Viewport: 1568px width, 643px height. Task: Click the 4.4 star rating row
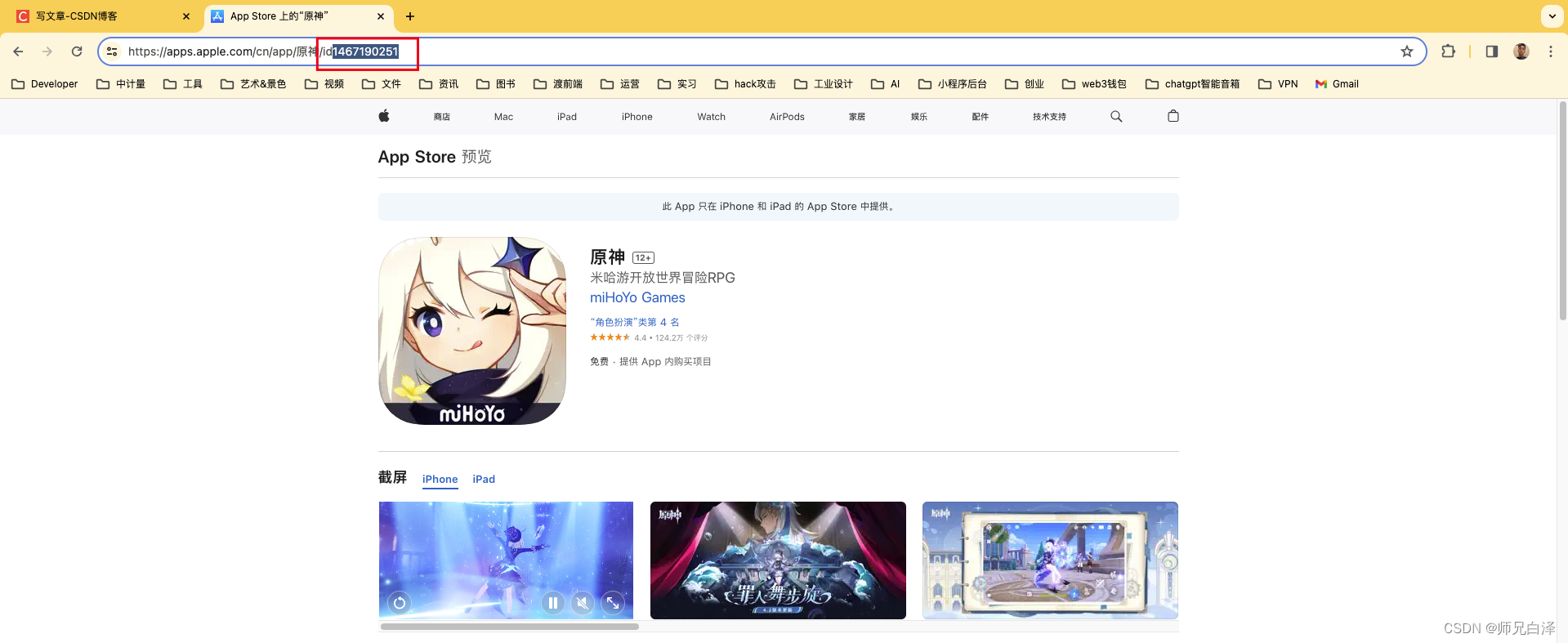(x=649, y=337)
